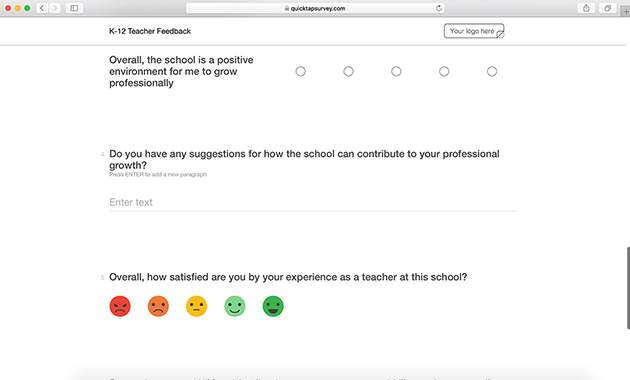Image resolution: width=630 pixels, height=380 pixels.
Task: Select the angry red face rating
Action: (x=120, y=306)
